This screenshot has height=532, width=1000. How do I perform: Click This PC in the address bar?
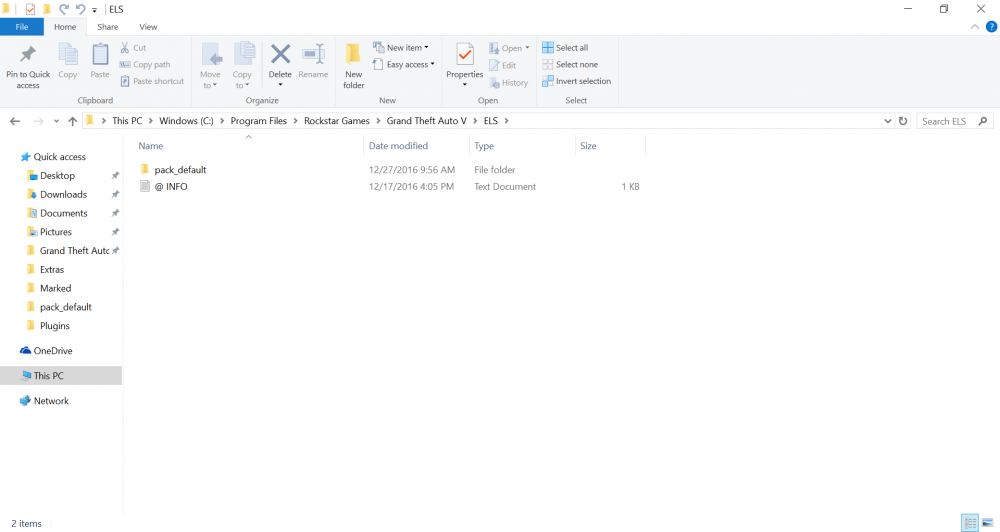point(127,121)
